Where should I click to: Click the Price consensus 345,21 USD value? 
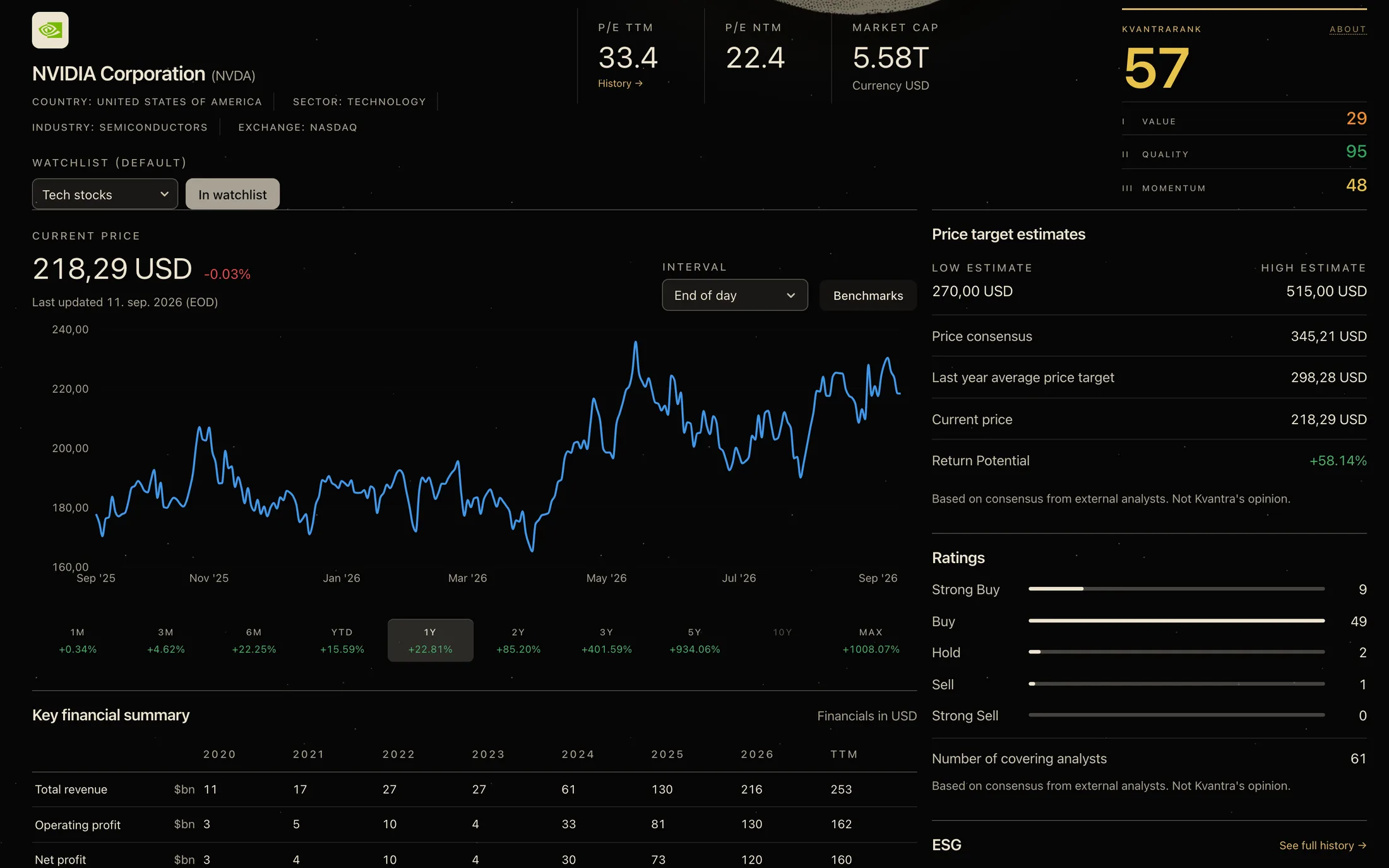click(x=1328, y=336)
